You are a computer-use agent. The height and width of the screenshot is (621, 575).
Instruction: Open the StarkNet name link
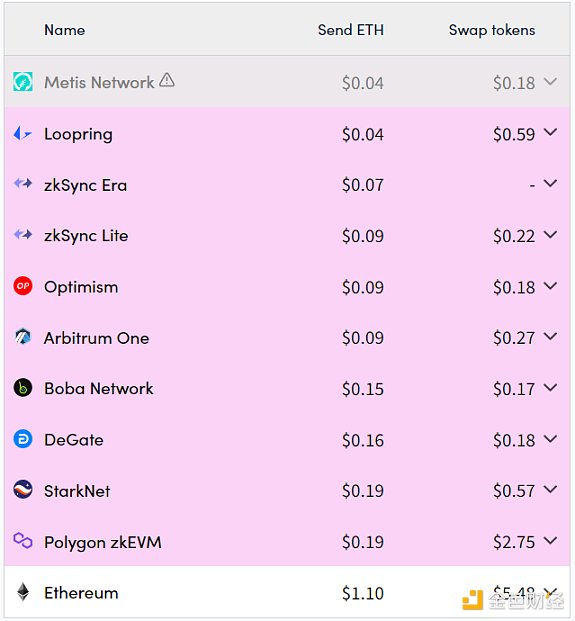coord(77,491)
